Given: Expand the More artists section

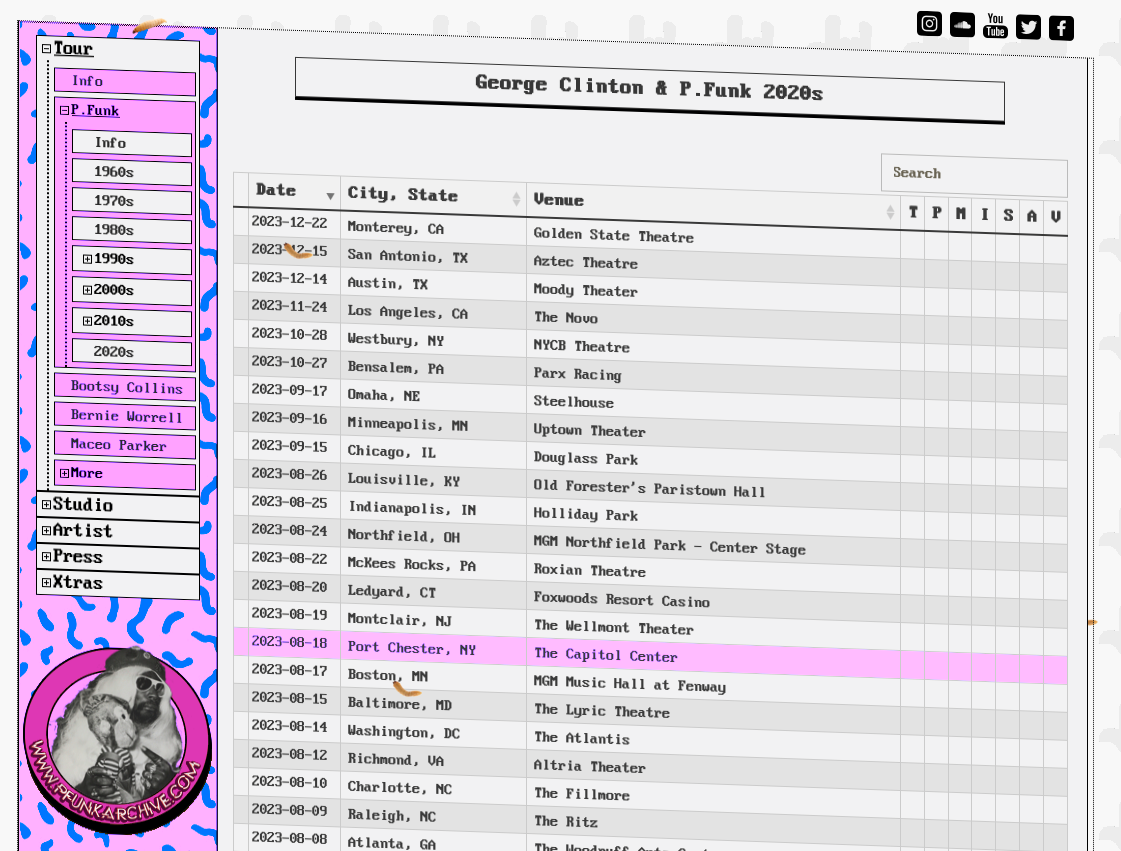Looking at the screenshot, I should (64, 473).
